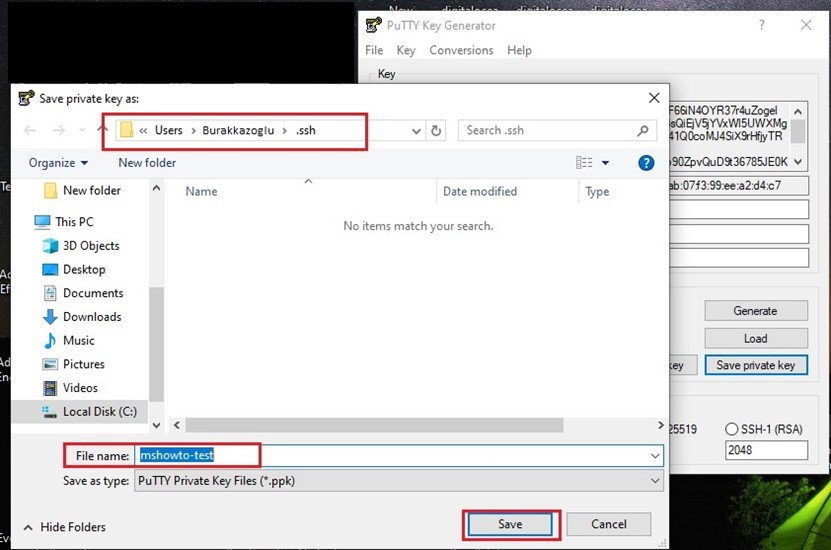Sort by Date modified column

tap(480, 191)
